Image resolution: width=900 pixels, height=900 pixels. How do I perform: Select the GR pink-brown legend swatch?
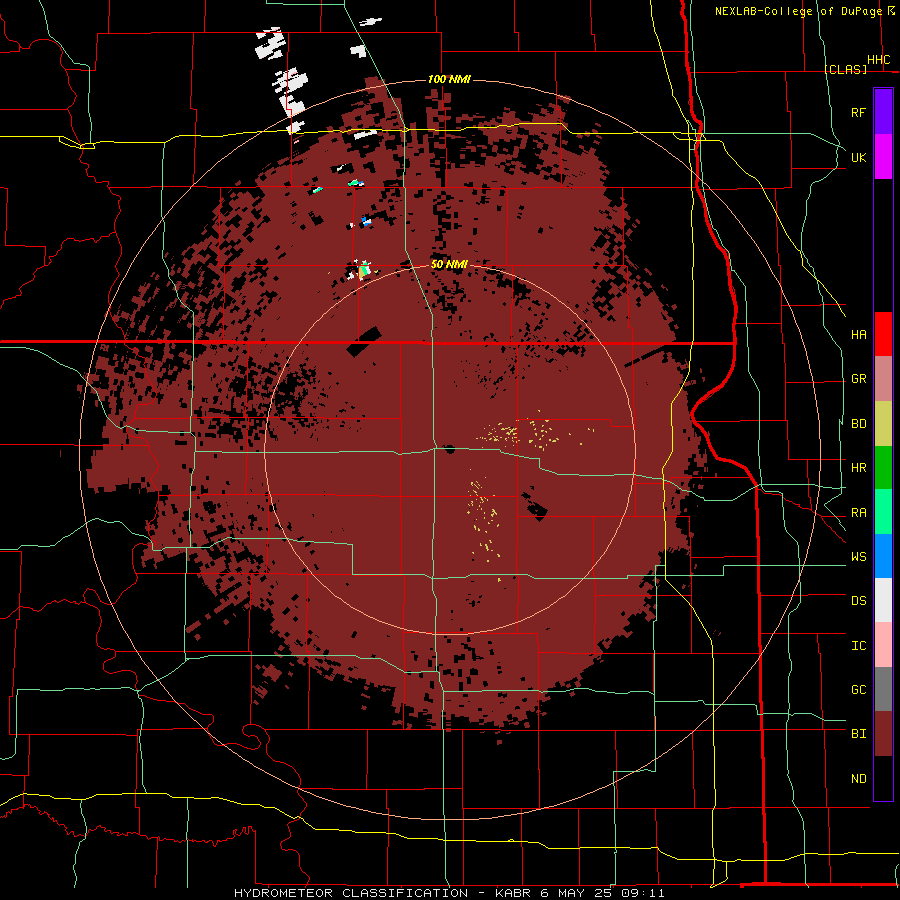click(883, 379)
